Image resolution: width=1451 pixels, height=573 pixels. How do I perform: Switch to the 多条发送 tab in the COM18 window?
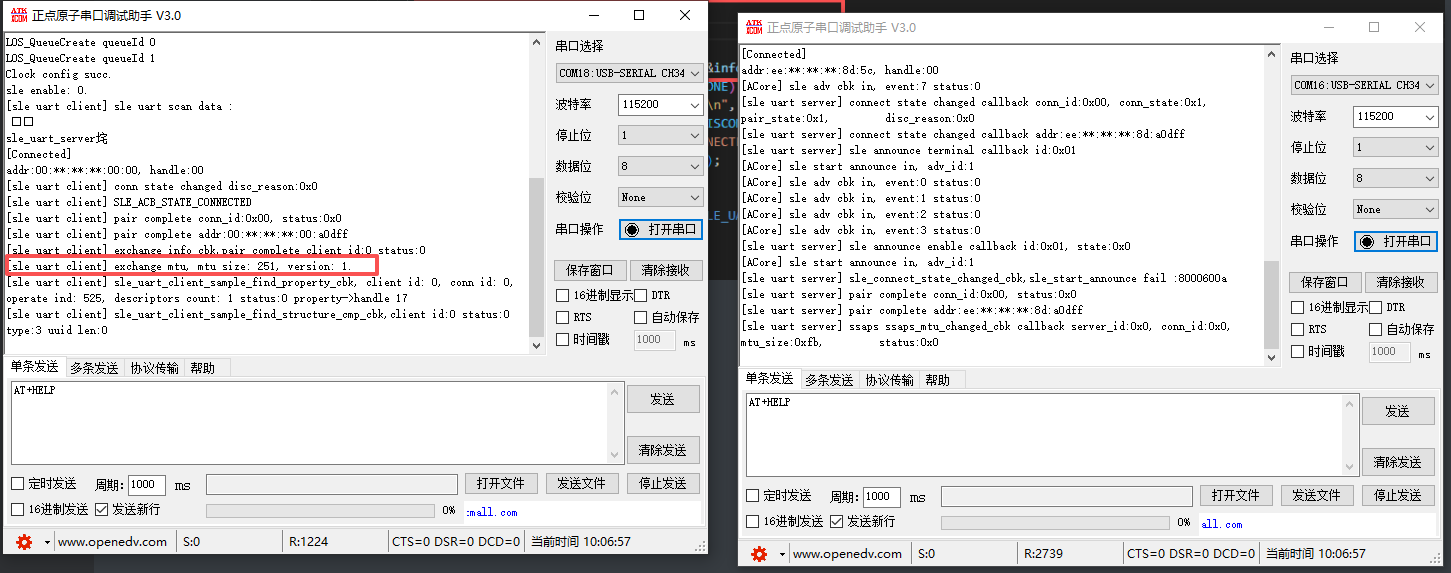coord(94,368)
